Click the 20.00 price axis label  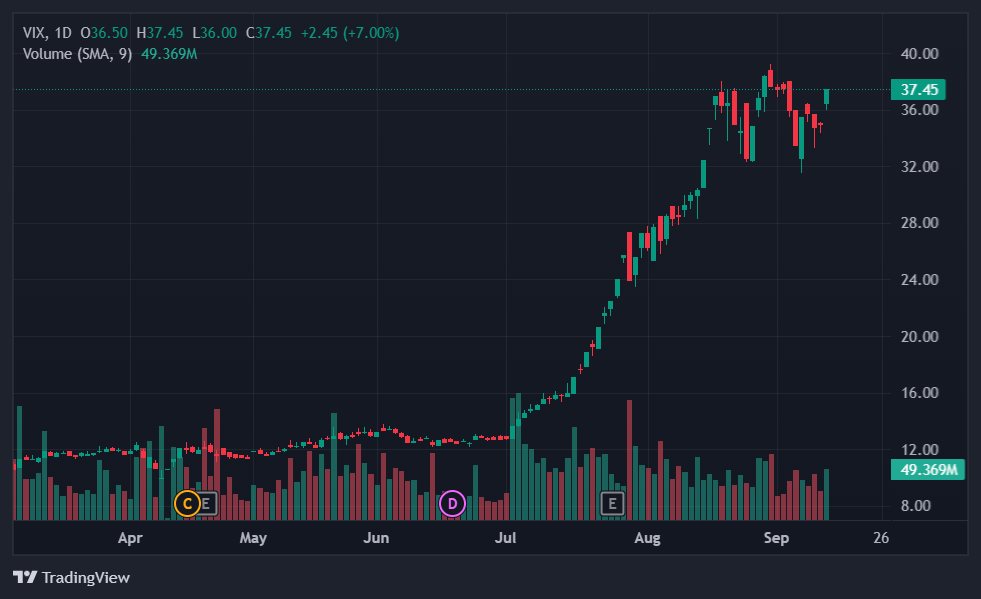[x=919, y=337]
